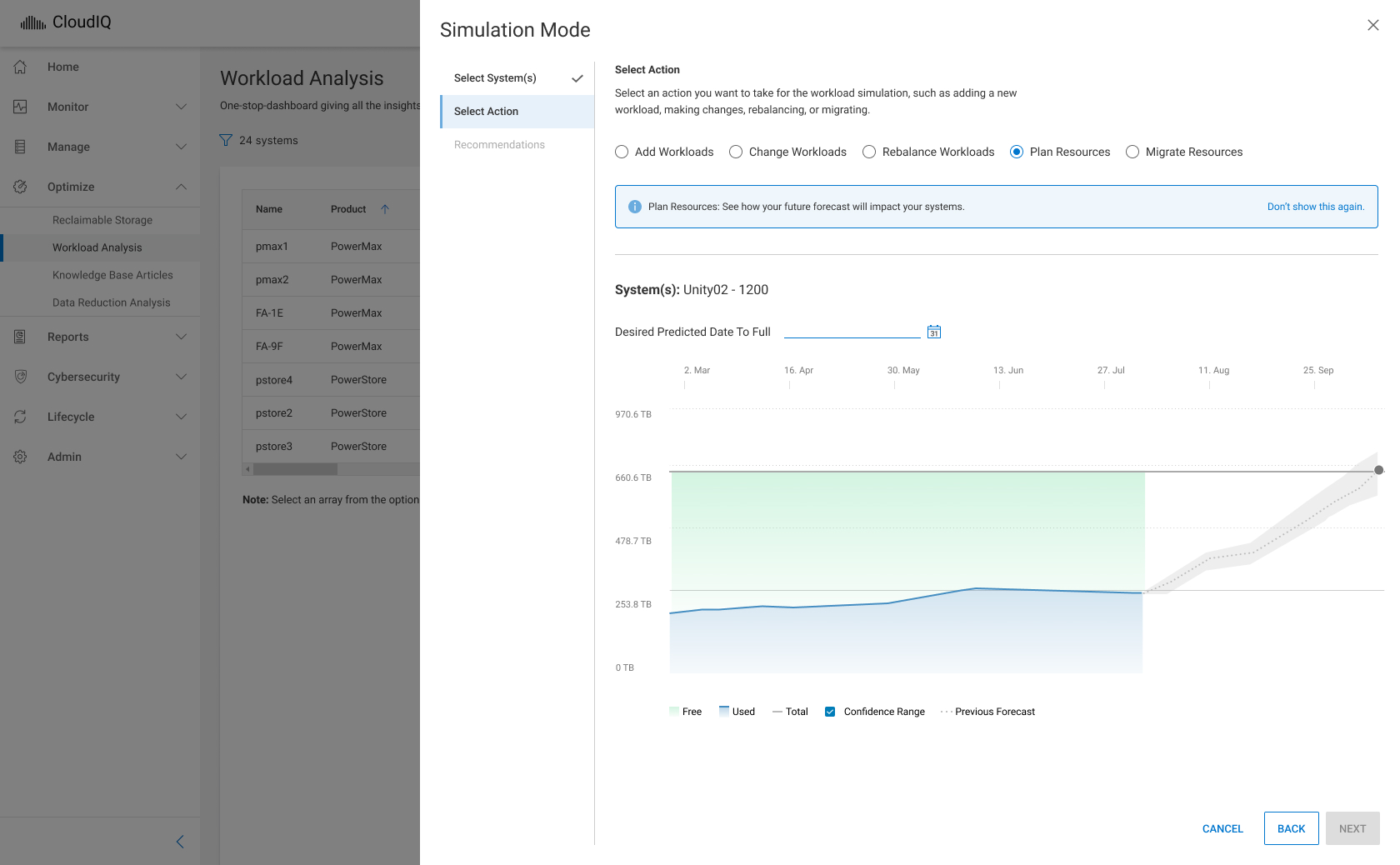Click the filter funnel icon beside 24 systems
The width and height of the screenshot is (1400, 865).
click(226, 140)
